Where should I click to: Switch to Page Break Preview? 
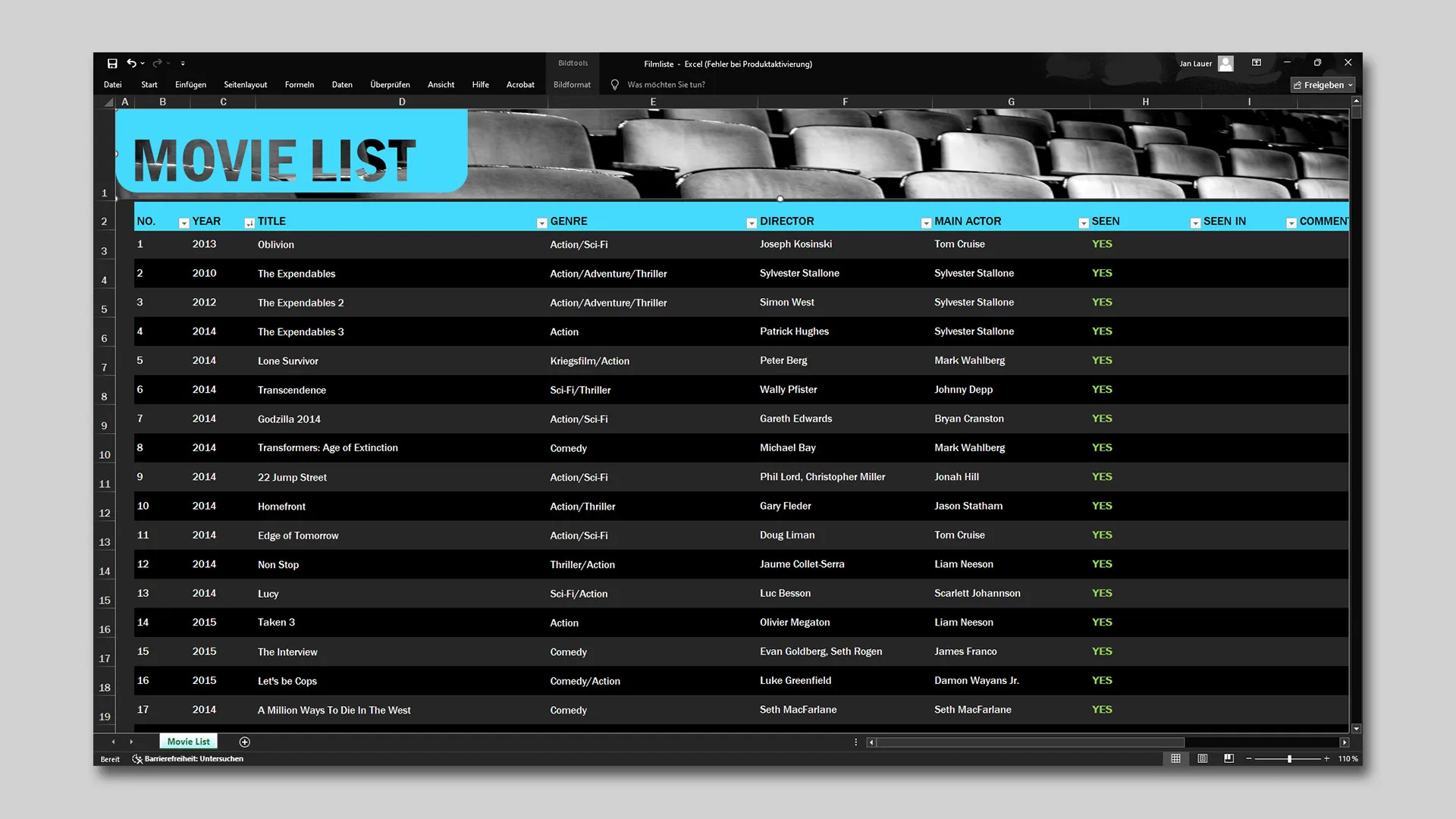[1228, 758]
